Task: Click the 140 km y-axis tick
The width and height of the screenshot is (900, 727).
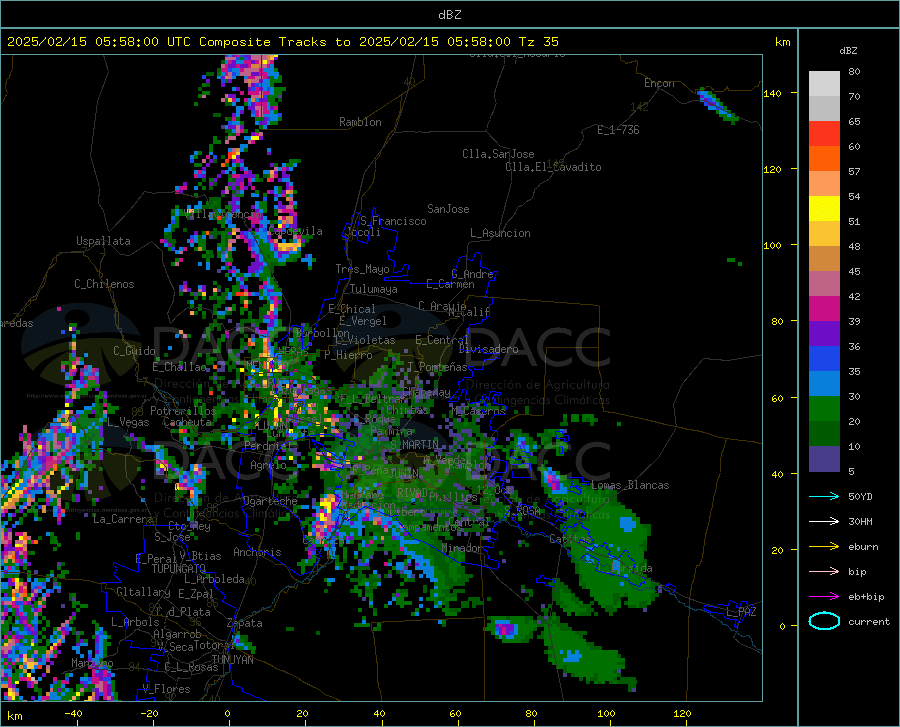Action: [x=772, y=93]
